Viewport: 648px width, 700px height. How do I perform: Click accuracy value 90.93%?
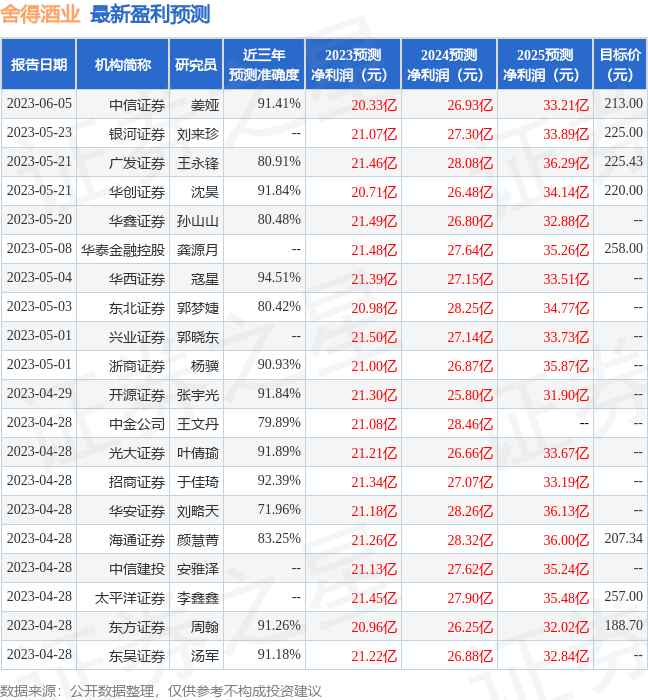coord(279,365)
